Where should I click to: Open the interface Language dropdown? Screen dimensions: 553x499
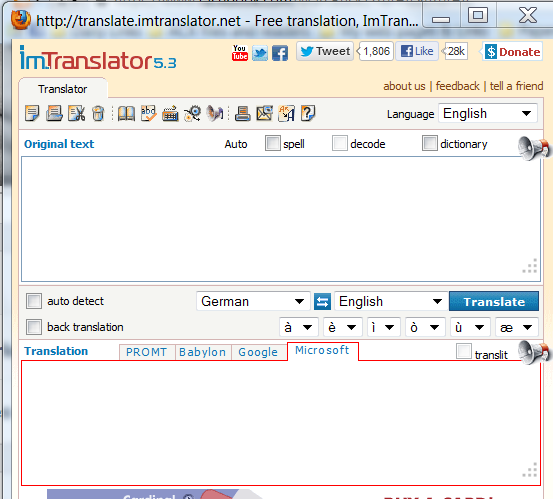click(x=488, y=114)
